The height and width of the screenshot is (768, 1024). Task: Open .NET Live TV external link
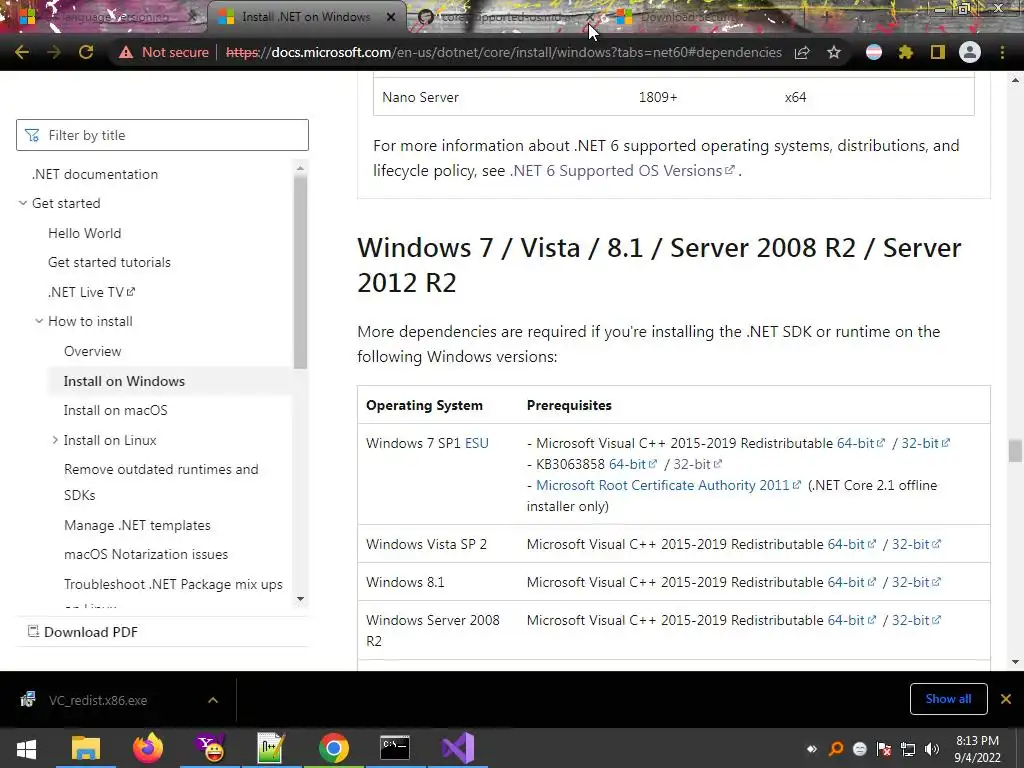pos(91,292)
